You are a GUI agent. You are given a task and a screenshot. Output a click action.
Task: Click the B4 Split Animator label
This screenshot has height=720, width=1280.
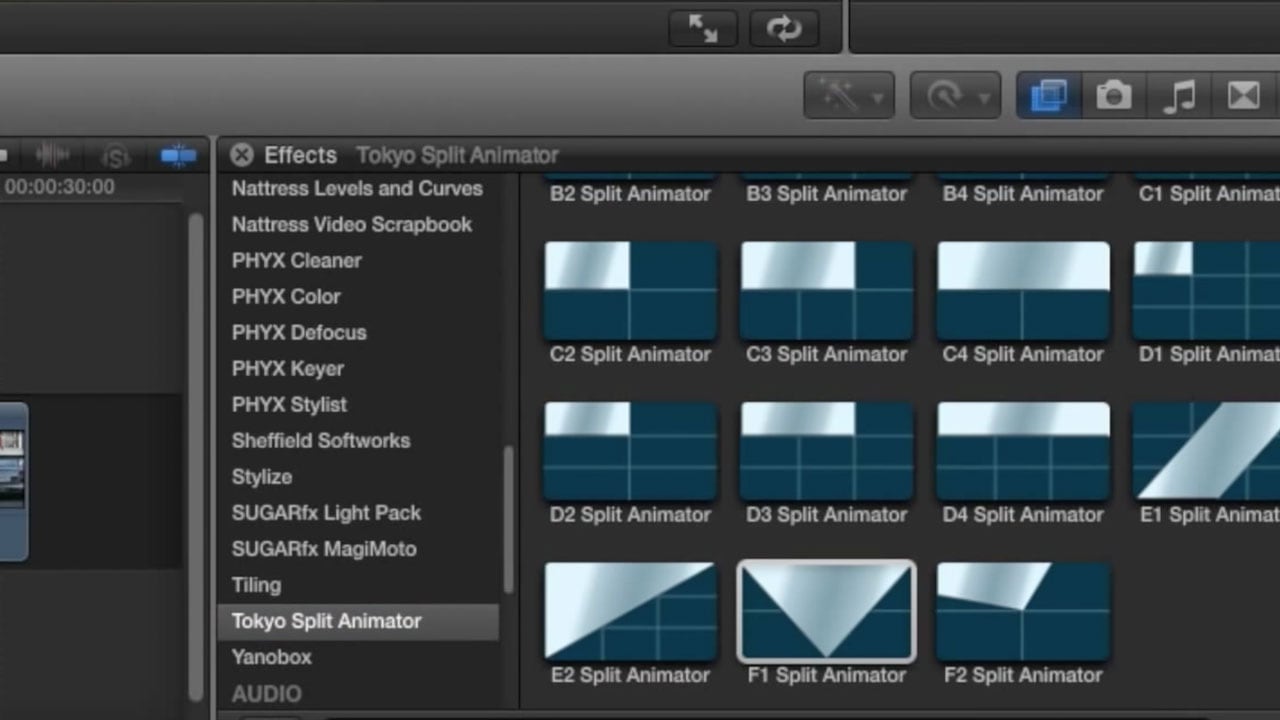[1023, 194]
